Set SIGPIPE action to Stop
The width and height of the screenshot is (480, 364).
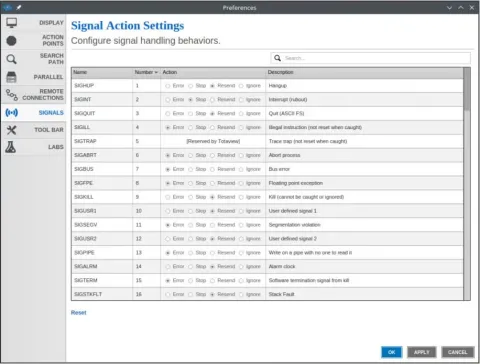pyautogui.click(x=190, y=253)
